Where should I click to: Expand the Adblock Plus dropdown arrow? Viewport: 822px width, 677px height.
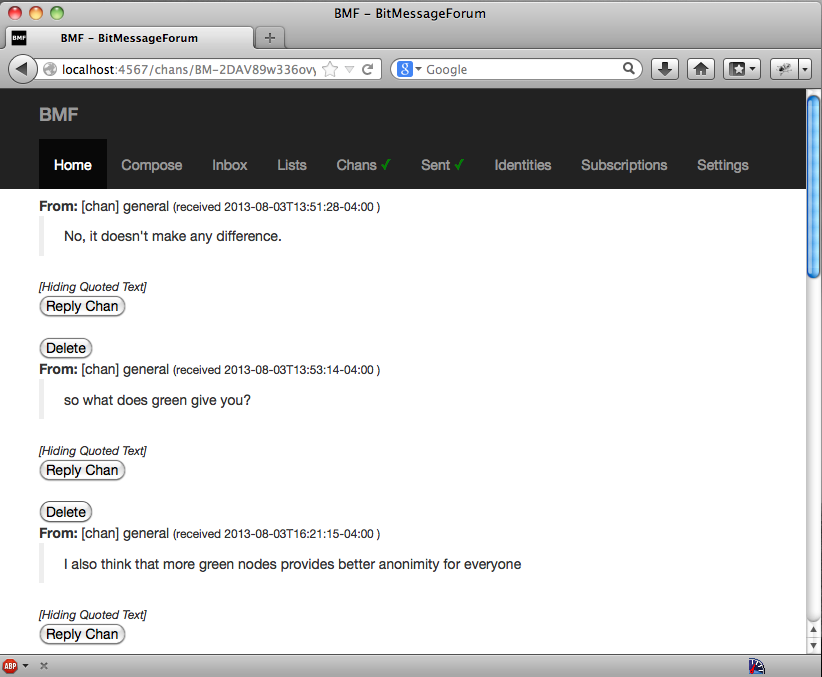pyautogui.click(x=26, y=666)
